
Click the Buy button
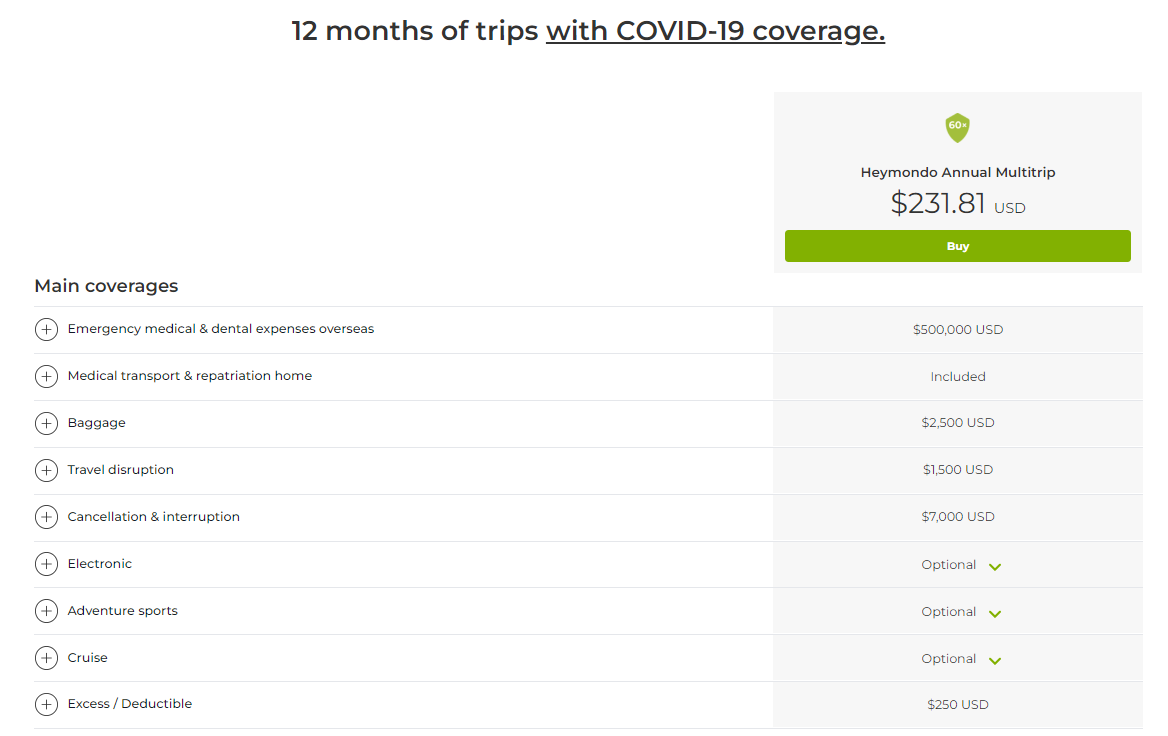tap(957, 245)
